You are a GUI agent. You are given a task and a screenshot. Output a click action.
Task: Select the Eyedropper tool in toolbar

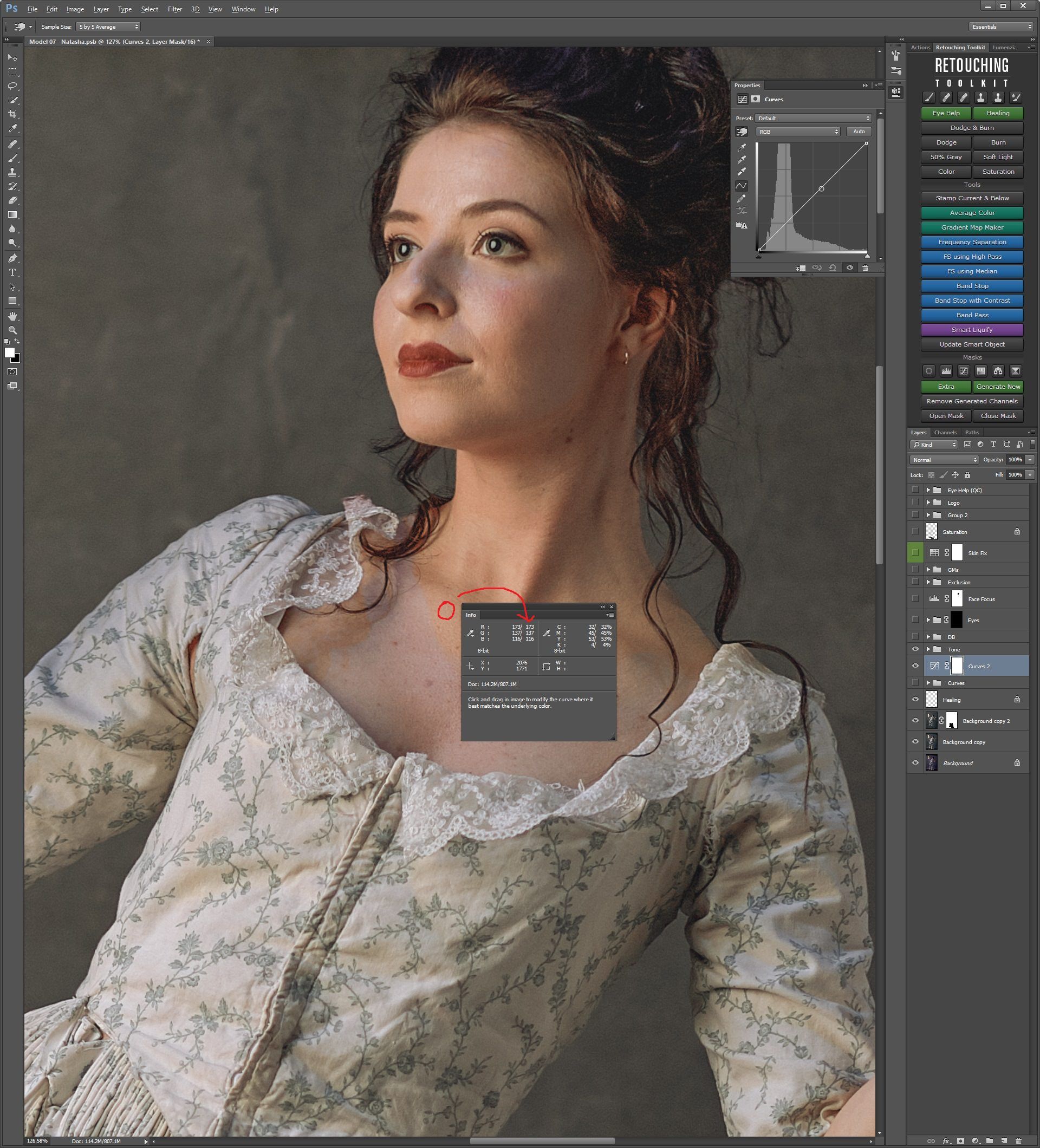click(x=12, y=129)
